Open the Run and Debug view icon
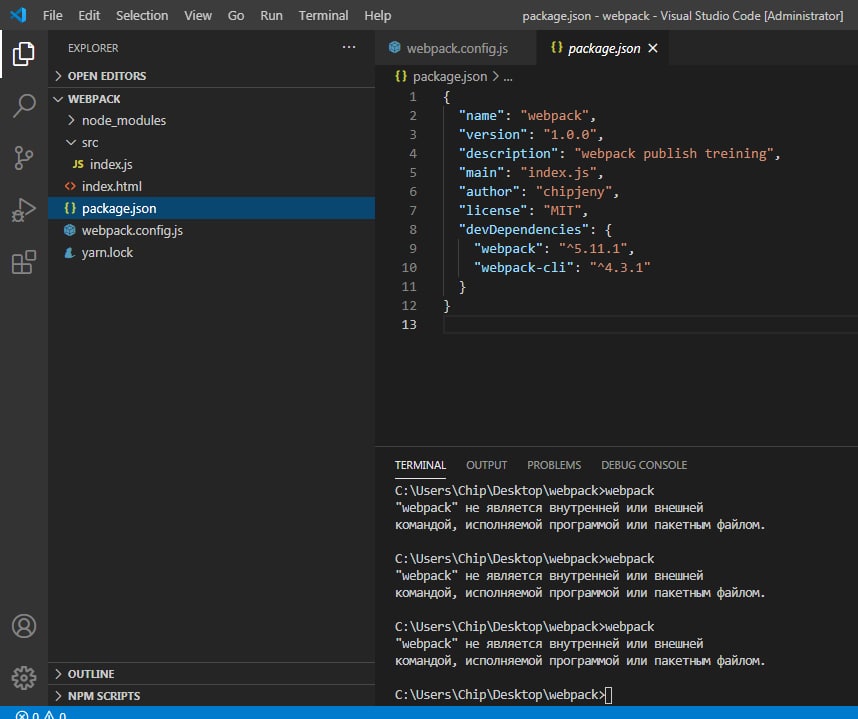 tap(24, 210)
